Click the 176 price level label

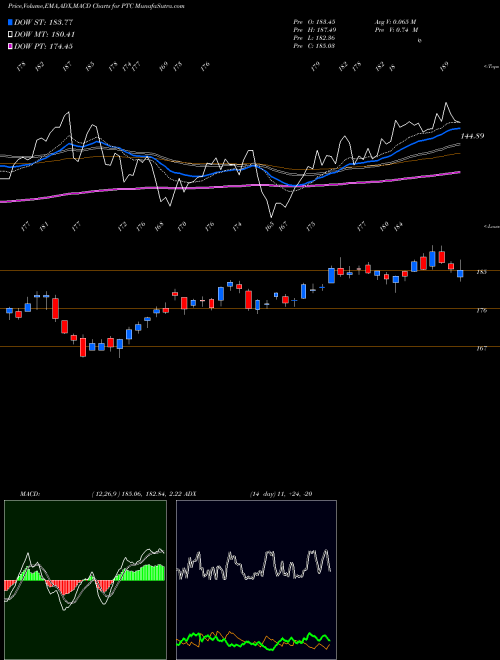pos(481,311)
